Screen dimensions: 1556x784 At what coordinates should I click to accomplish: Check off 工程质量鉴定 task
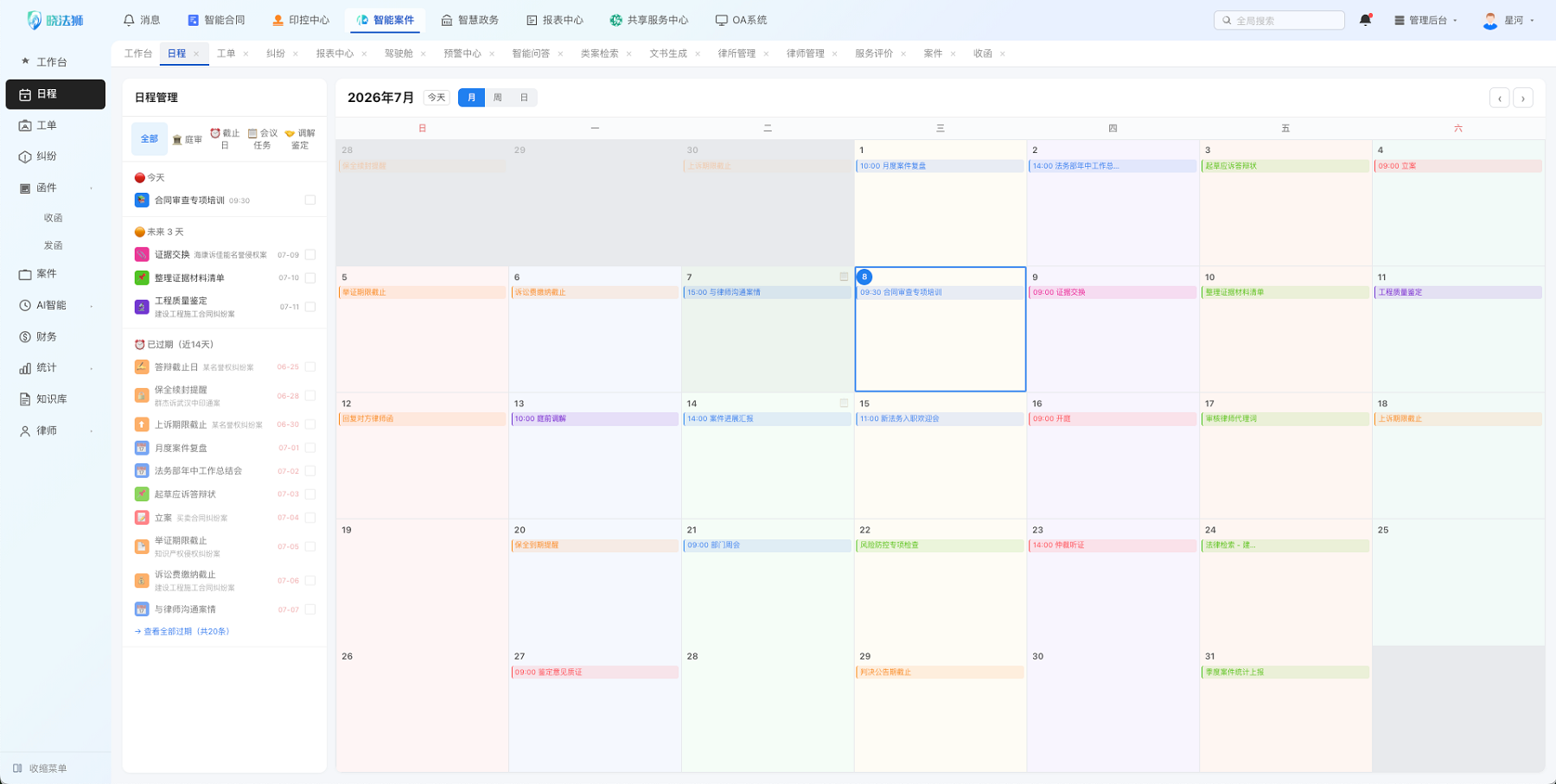[x=310, y=307]
